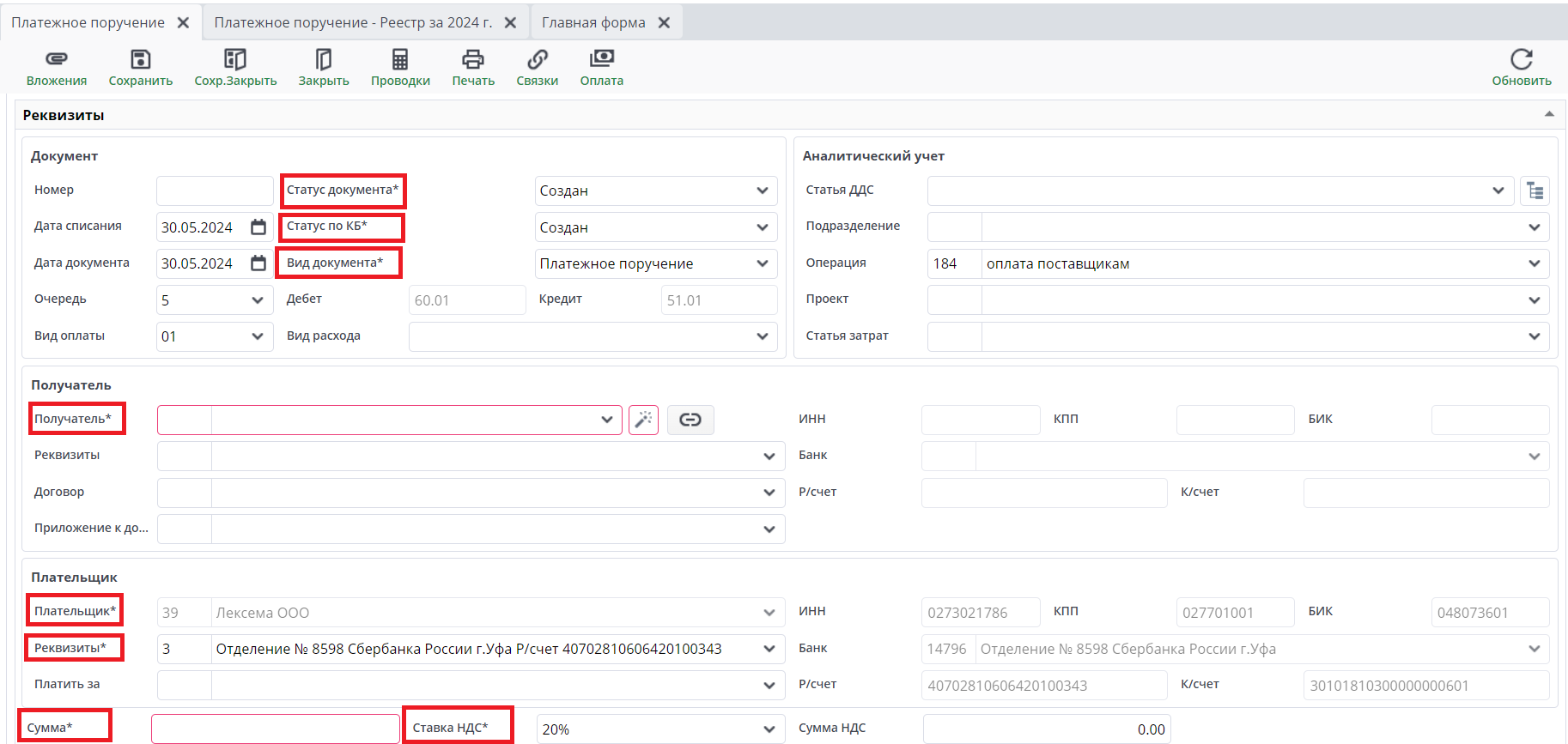The image size is (1568, 744).
Task: Expand the Статус документа dropdown
Action: point(762,191)
